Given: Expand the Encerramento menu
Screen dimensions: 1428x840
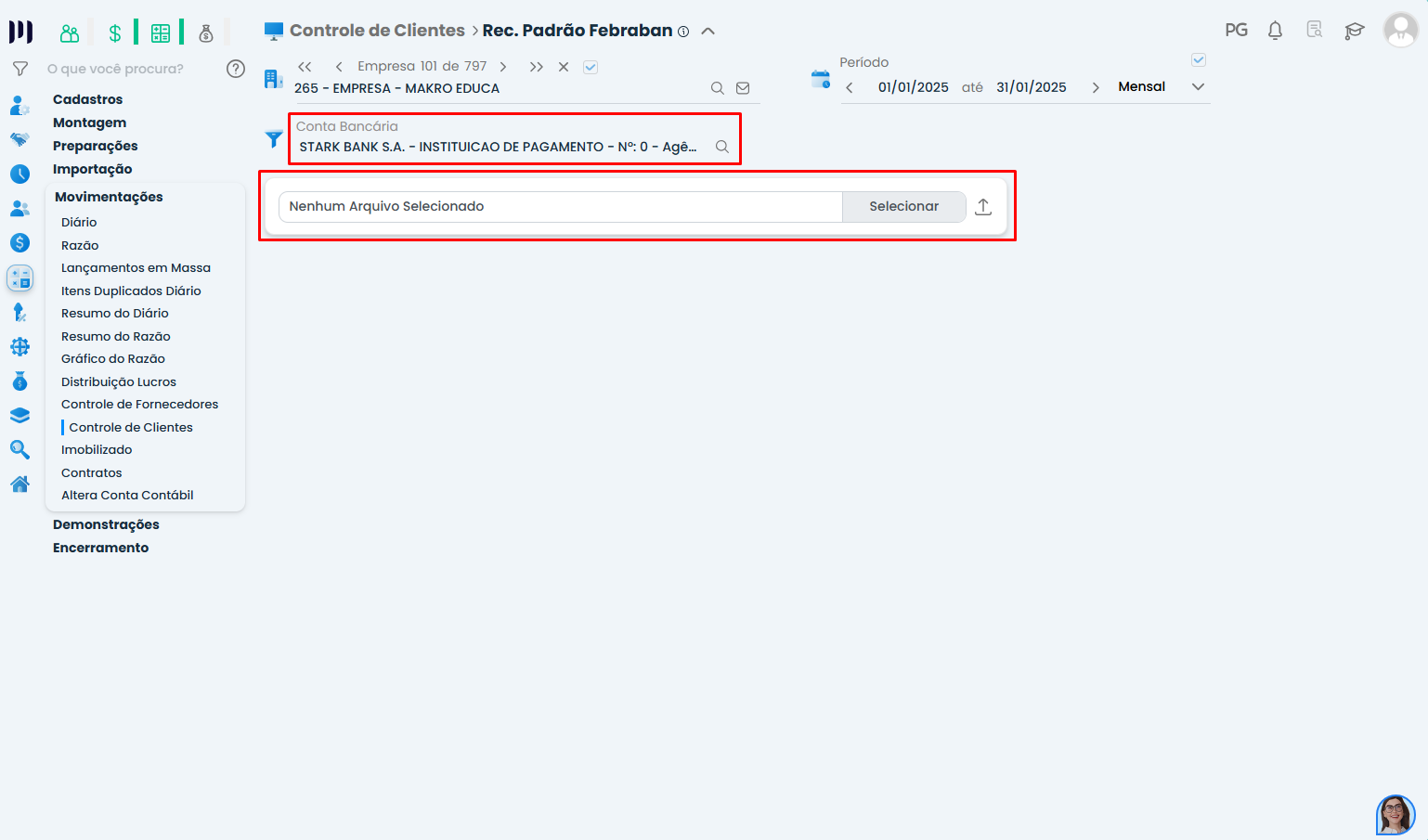Looking at the screenshot, I should (x=100, y=548).
